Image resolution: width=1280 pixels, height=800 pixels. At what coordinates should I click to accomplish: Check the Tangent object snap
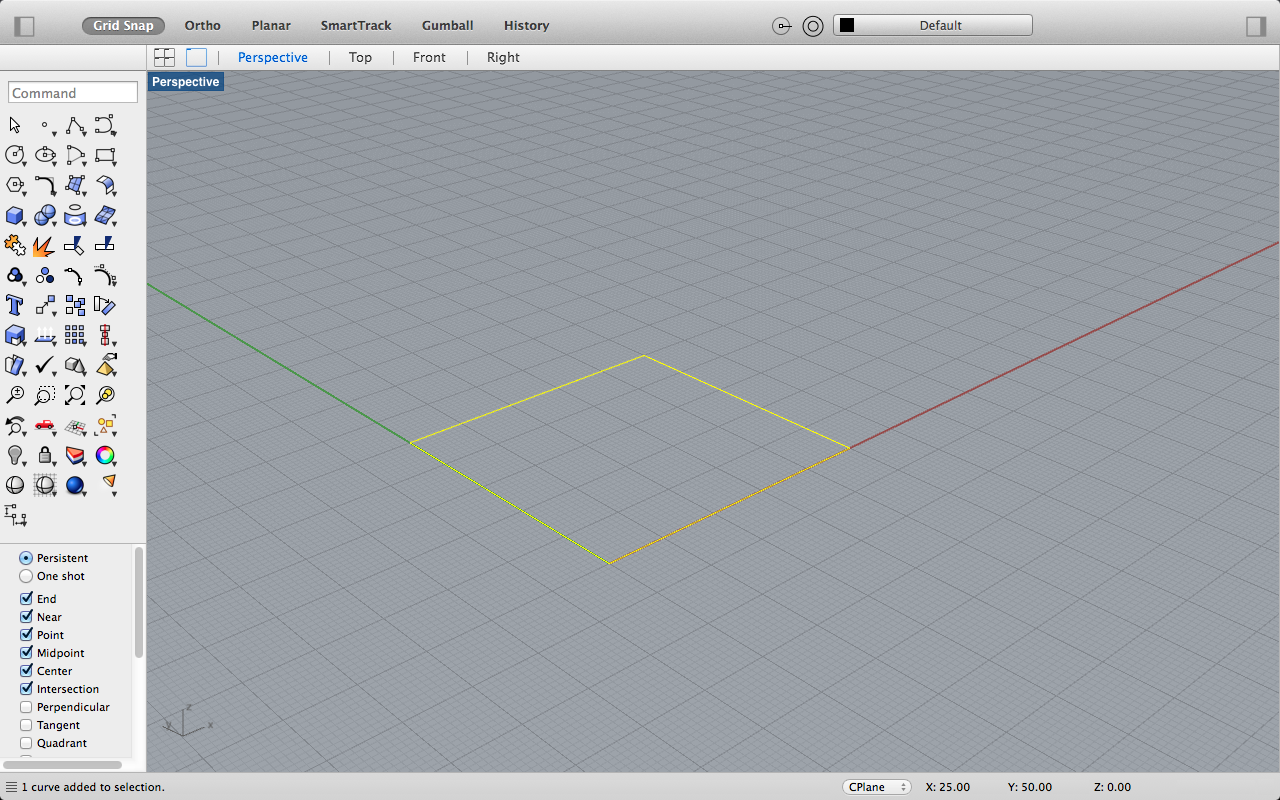pos(27,725)
